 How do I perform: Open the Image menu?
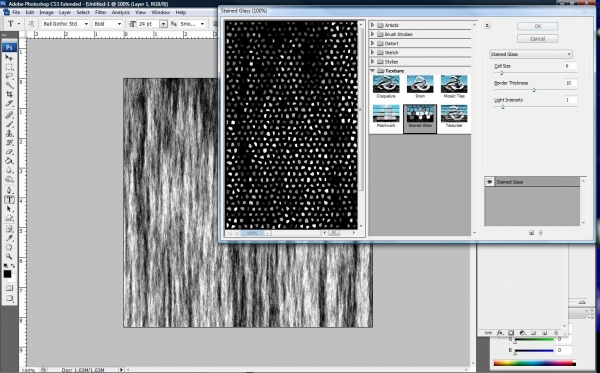click(46, 12)
